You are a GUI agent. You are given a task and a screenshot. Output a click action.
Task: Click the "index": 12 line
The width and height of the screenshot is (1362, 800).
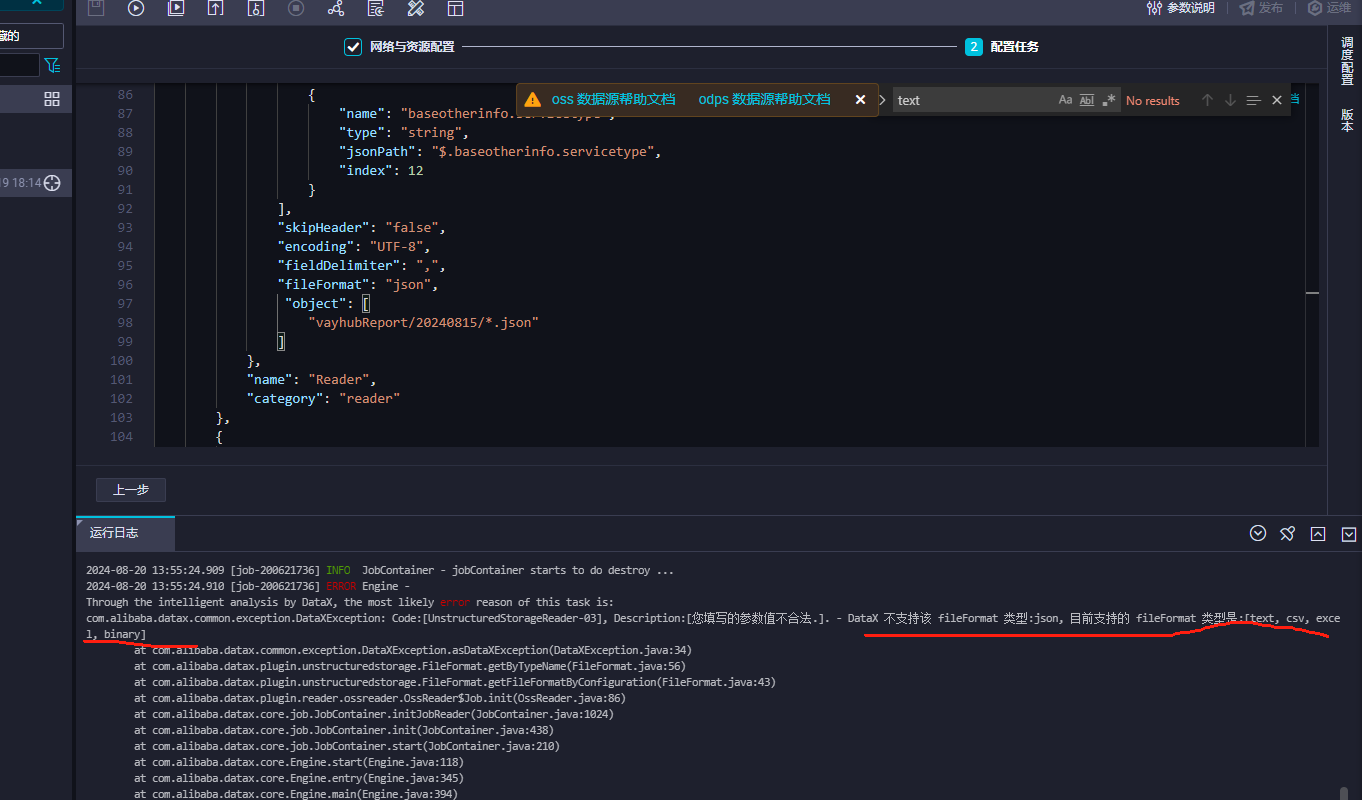click(x=381, y=171)
